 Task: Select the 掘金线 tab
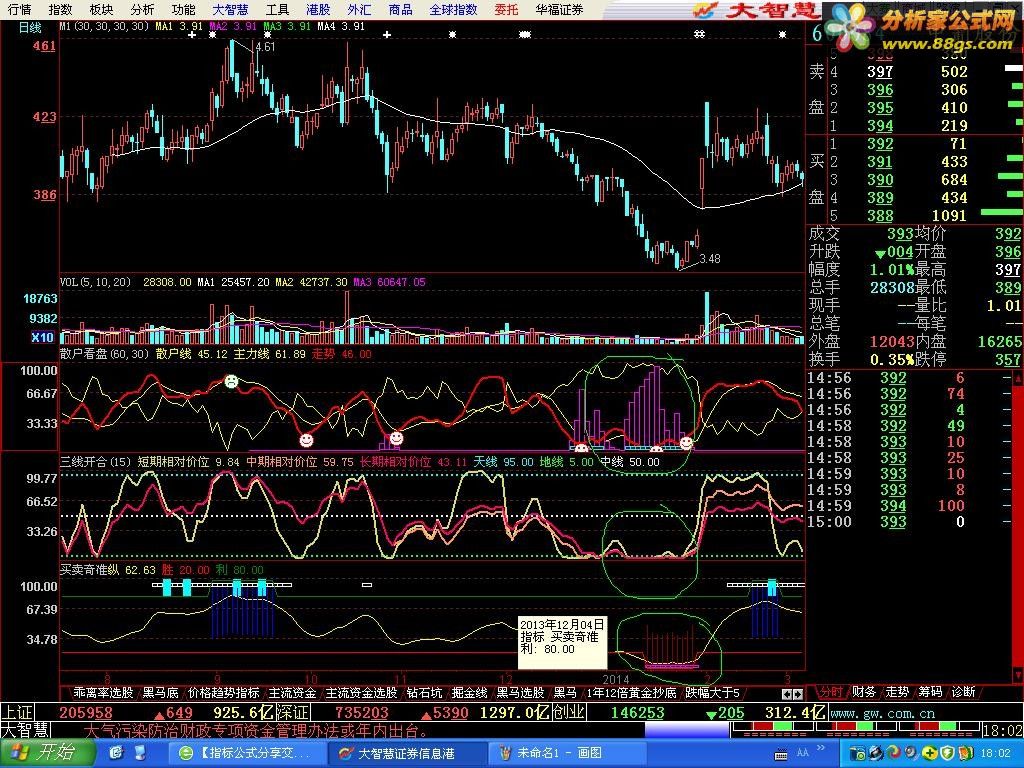tap(470, 692)
